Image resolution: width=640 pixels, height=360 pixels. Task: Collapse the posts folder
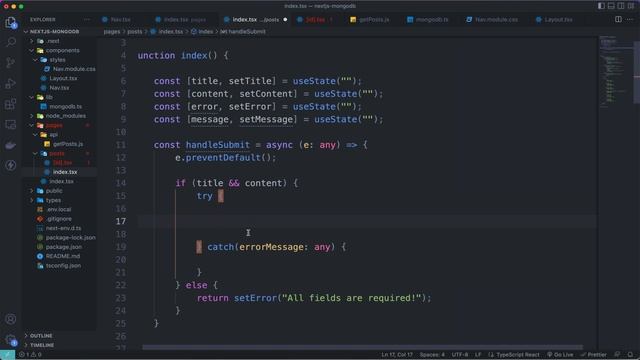[x=57, y=153]
